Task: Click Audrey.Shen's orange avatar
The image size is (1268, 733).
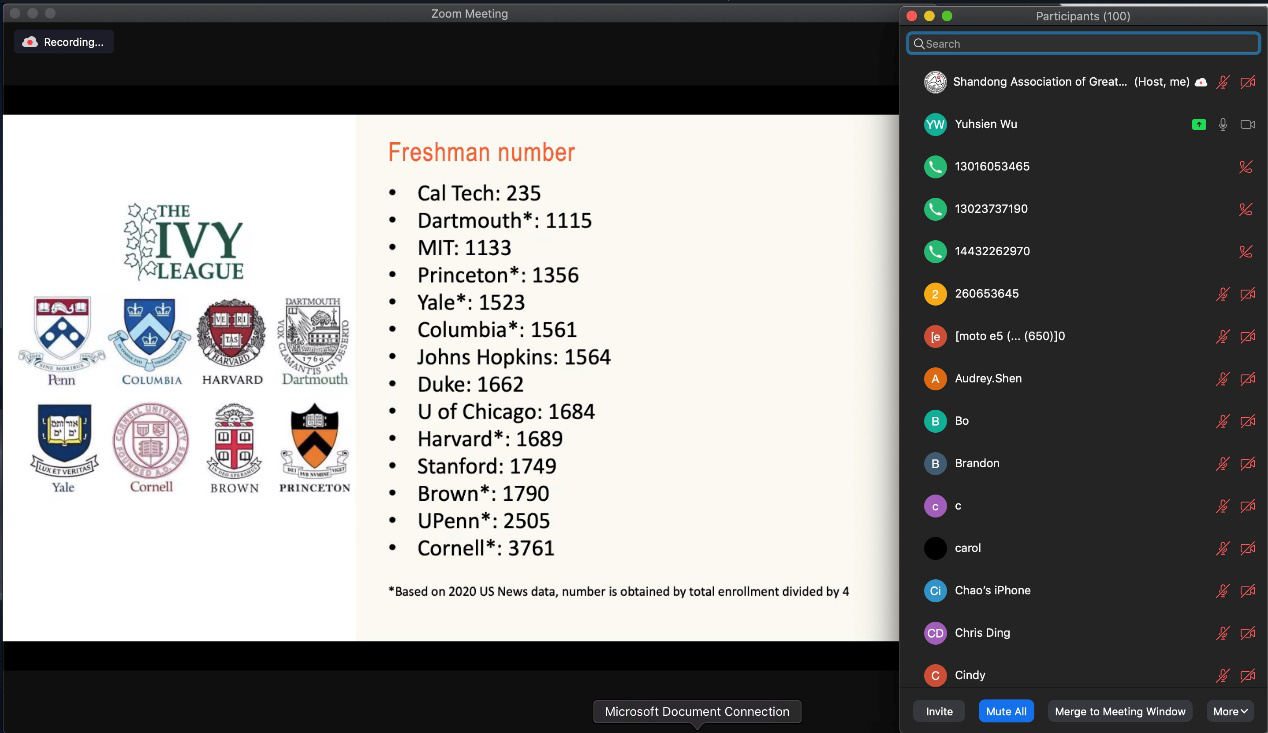Action: tap(935, 379)
